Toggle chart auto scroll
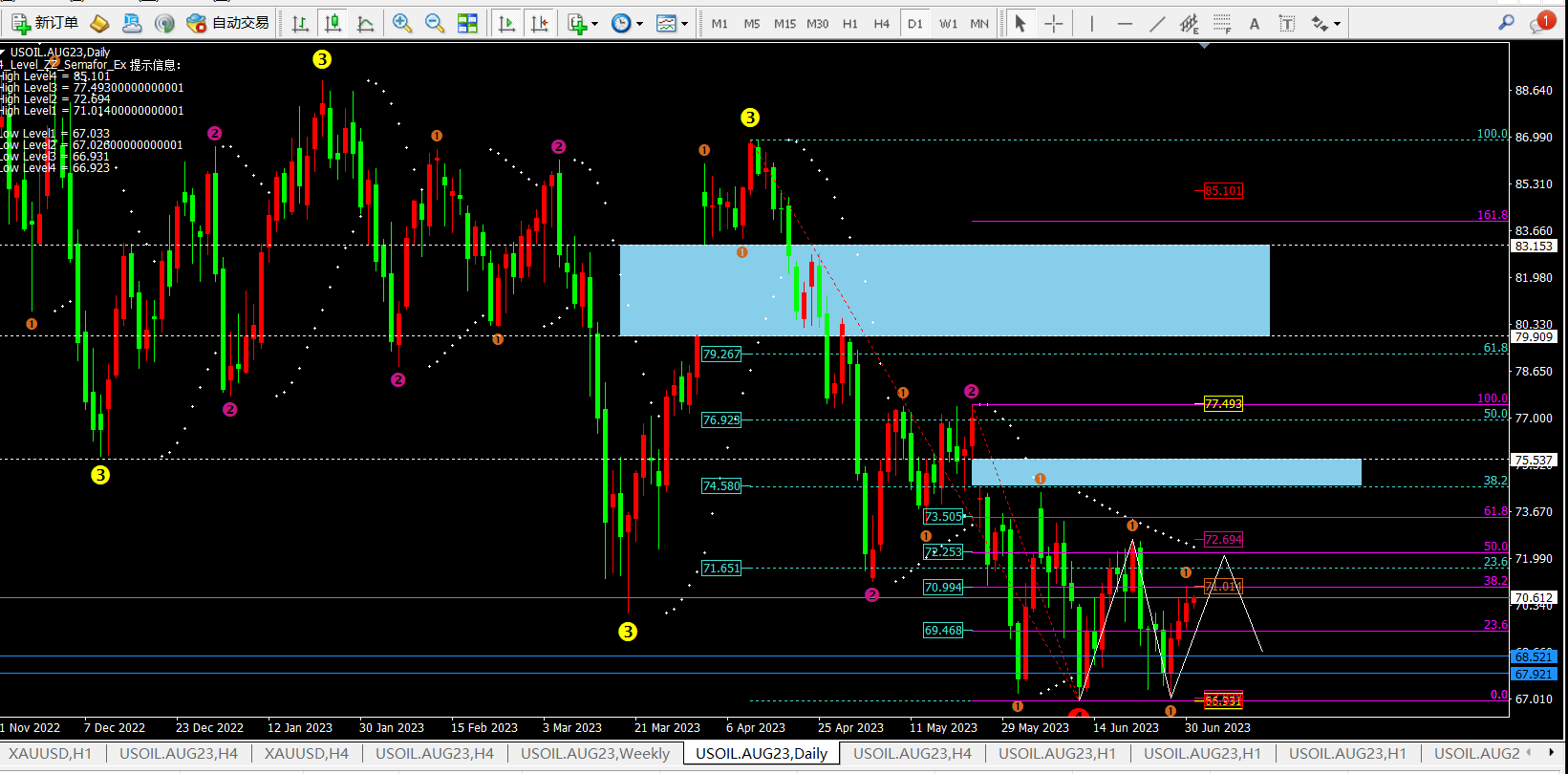The image size is (1568, 774). coord(506,23)
